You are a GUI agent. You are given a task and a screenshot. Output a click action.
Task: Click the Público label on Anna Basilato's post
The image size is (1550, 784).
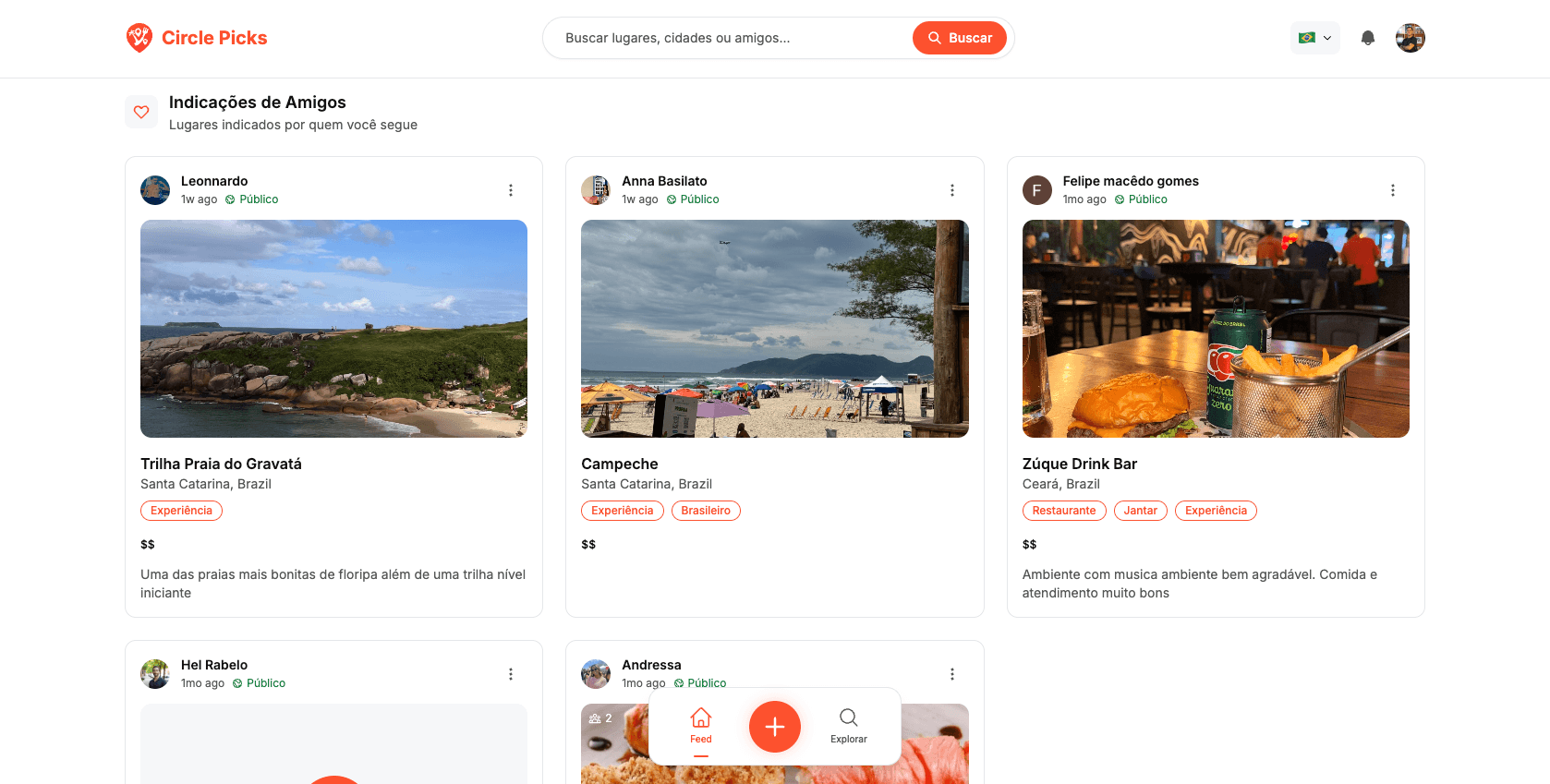[x=699, y=199]
